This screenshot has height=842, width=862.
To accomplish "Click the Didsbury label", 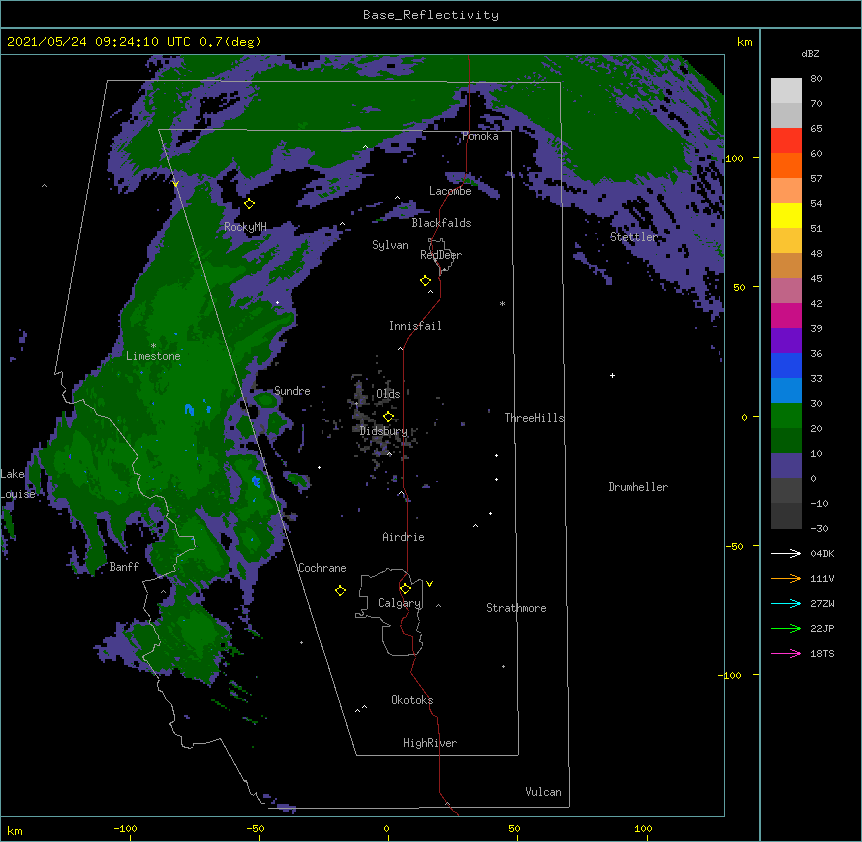I will point(384,431).
